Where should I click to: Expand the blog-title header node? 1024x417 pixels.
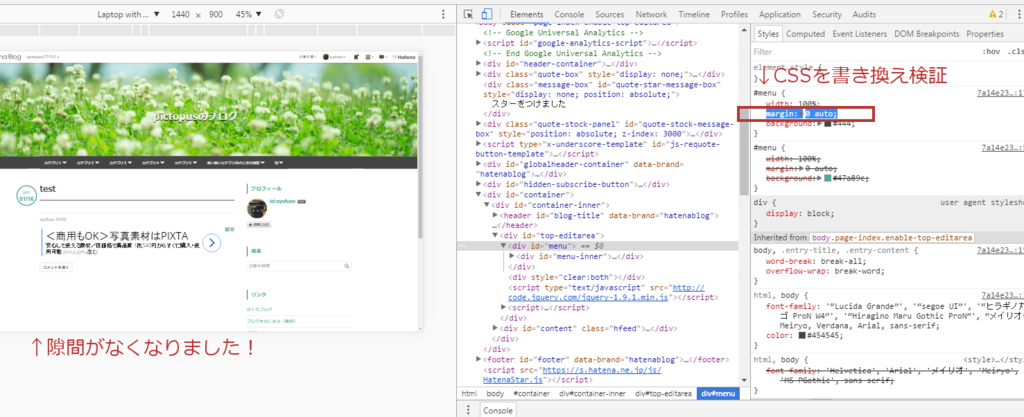(x=495, y=215)
